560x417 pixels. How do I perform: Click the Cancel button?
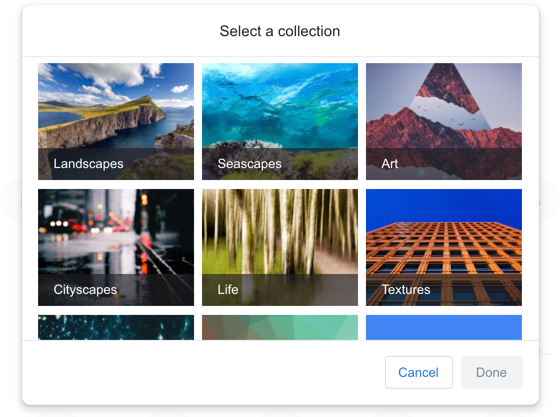pyautogui.click(x=419, y=372)
